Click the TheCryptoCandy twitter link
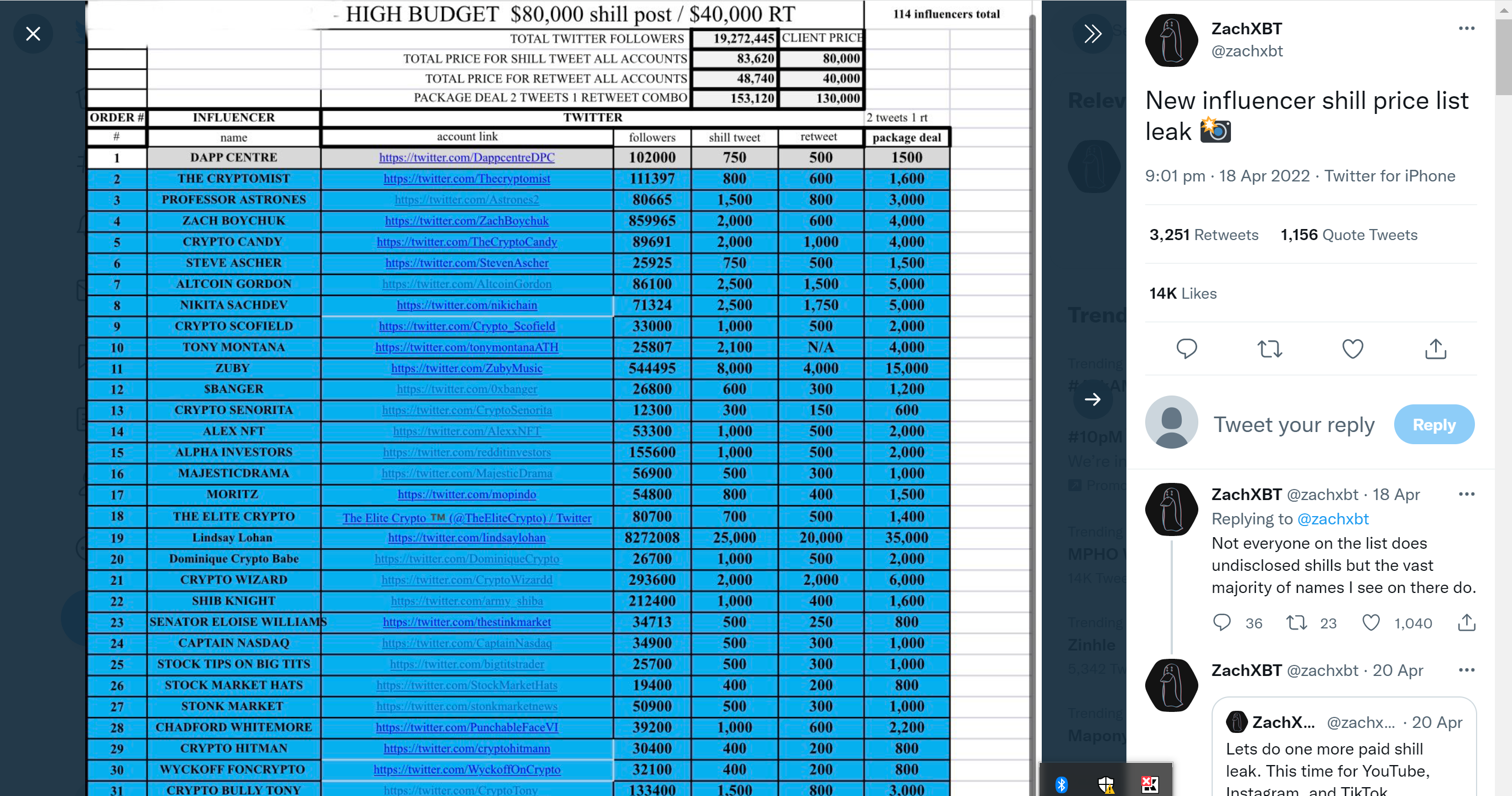The width and height of the screenshot is (1512, 796). (466, 242)
